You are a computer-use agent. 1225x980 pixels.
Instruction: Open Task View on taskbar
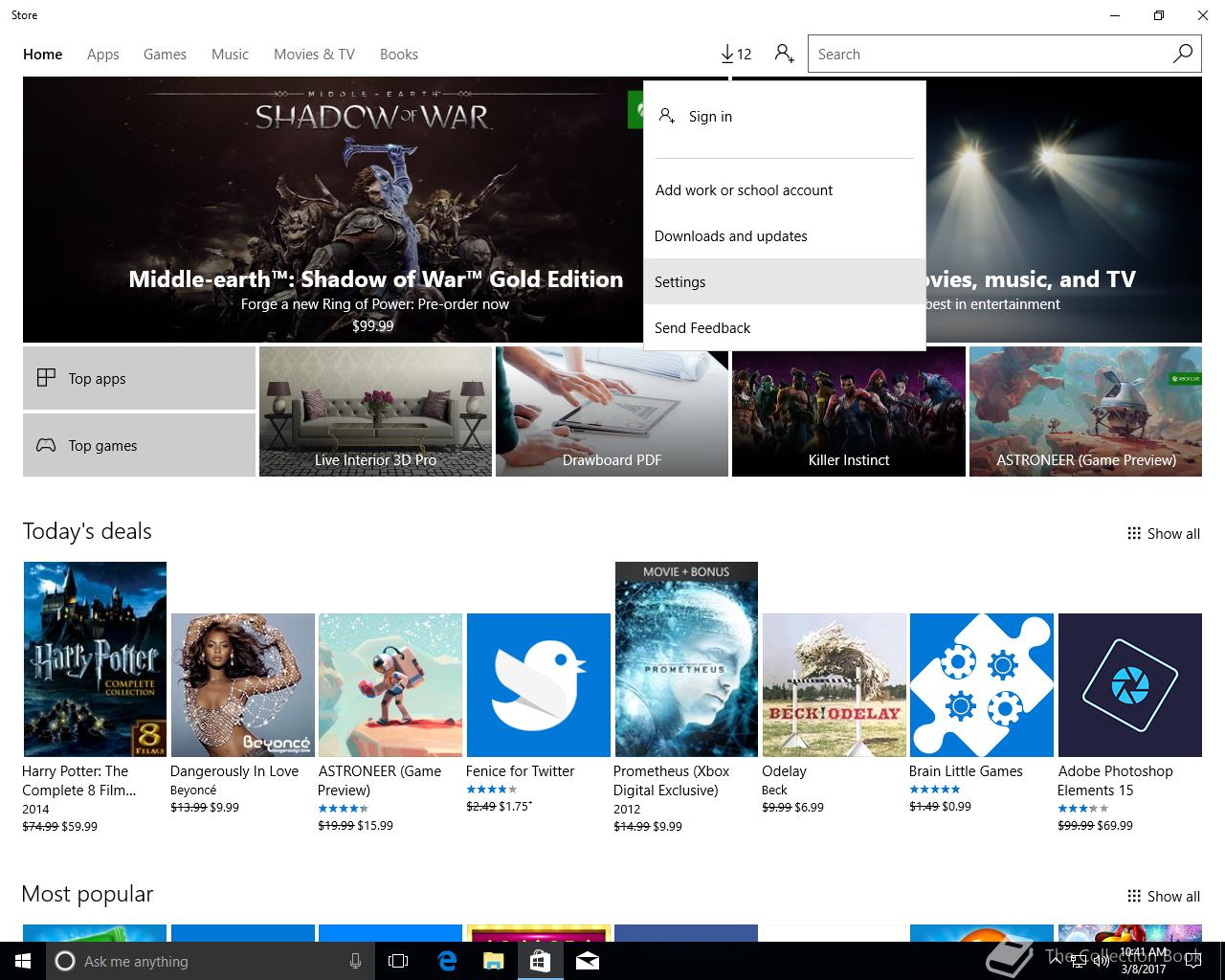pos(398,961)
